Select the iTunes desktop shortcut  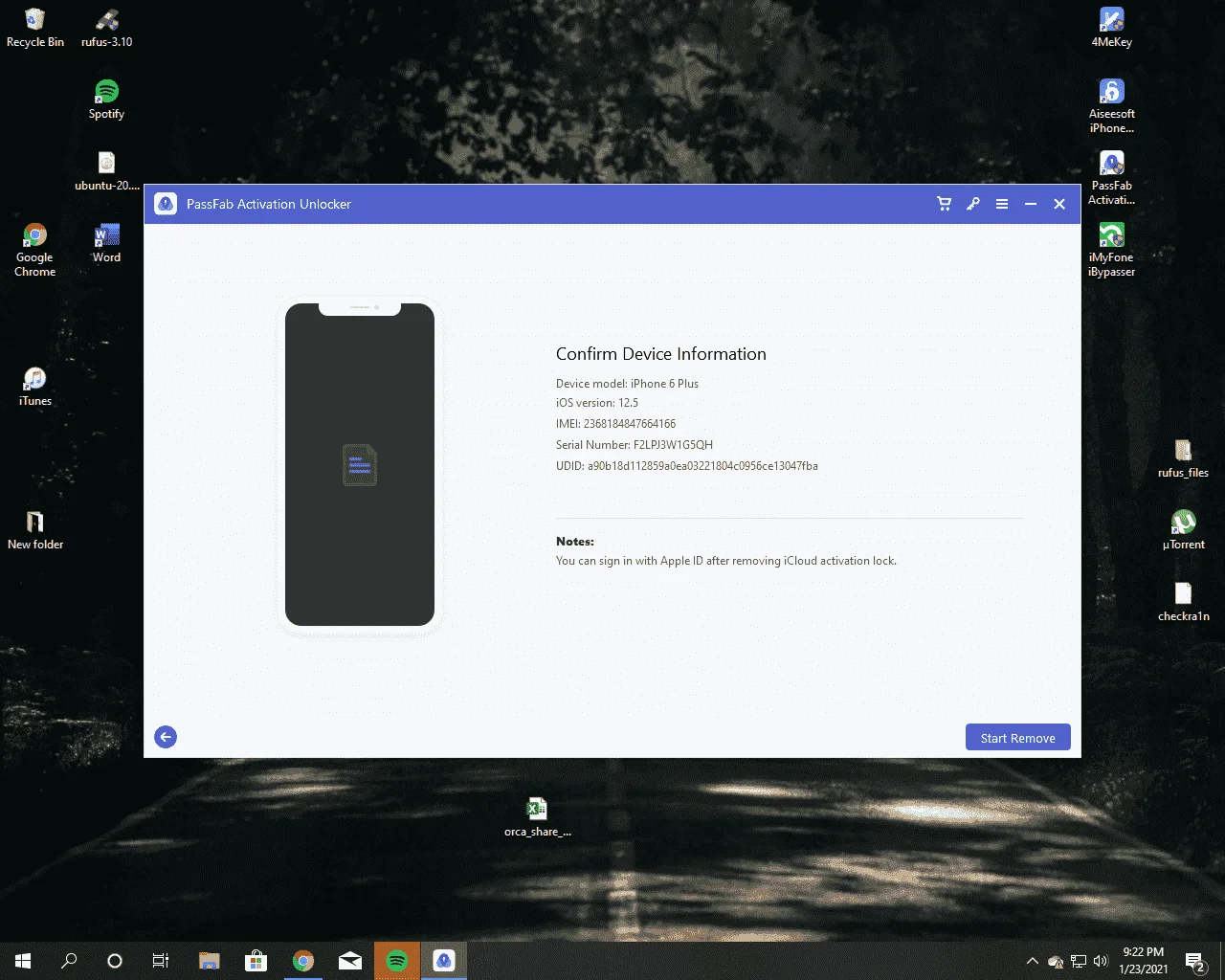pos(35,387)
